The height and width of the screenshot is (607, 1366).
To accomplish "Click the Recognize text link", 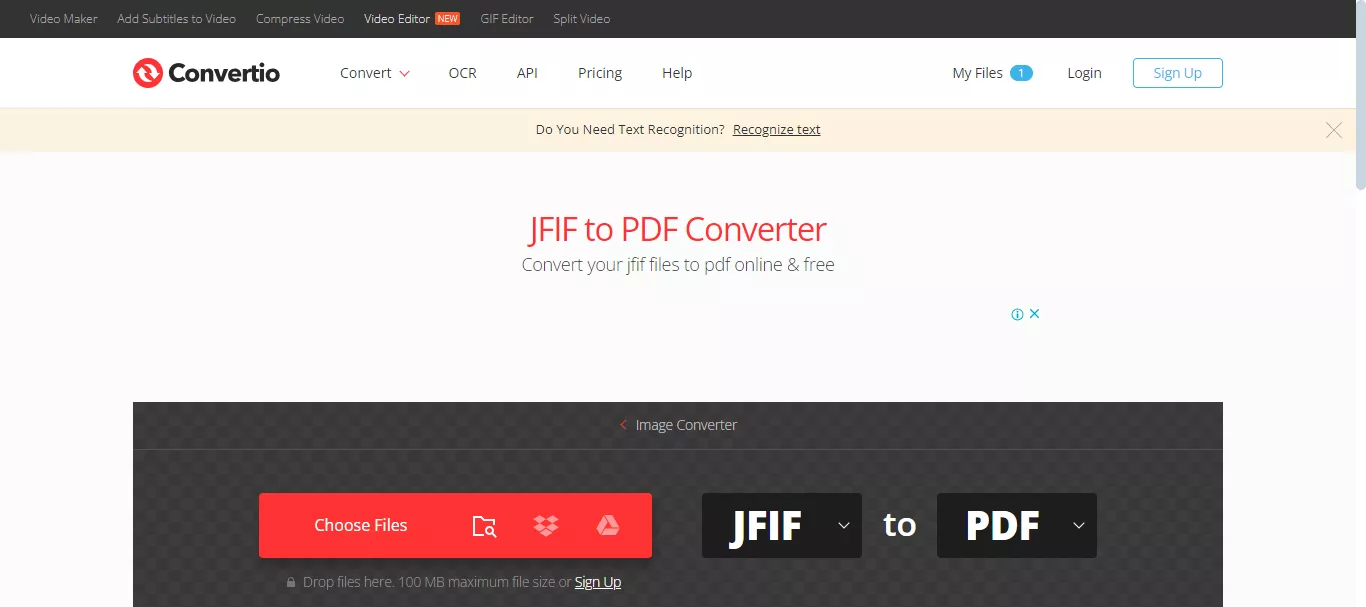I will [776, 129].
